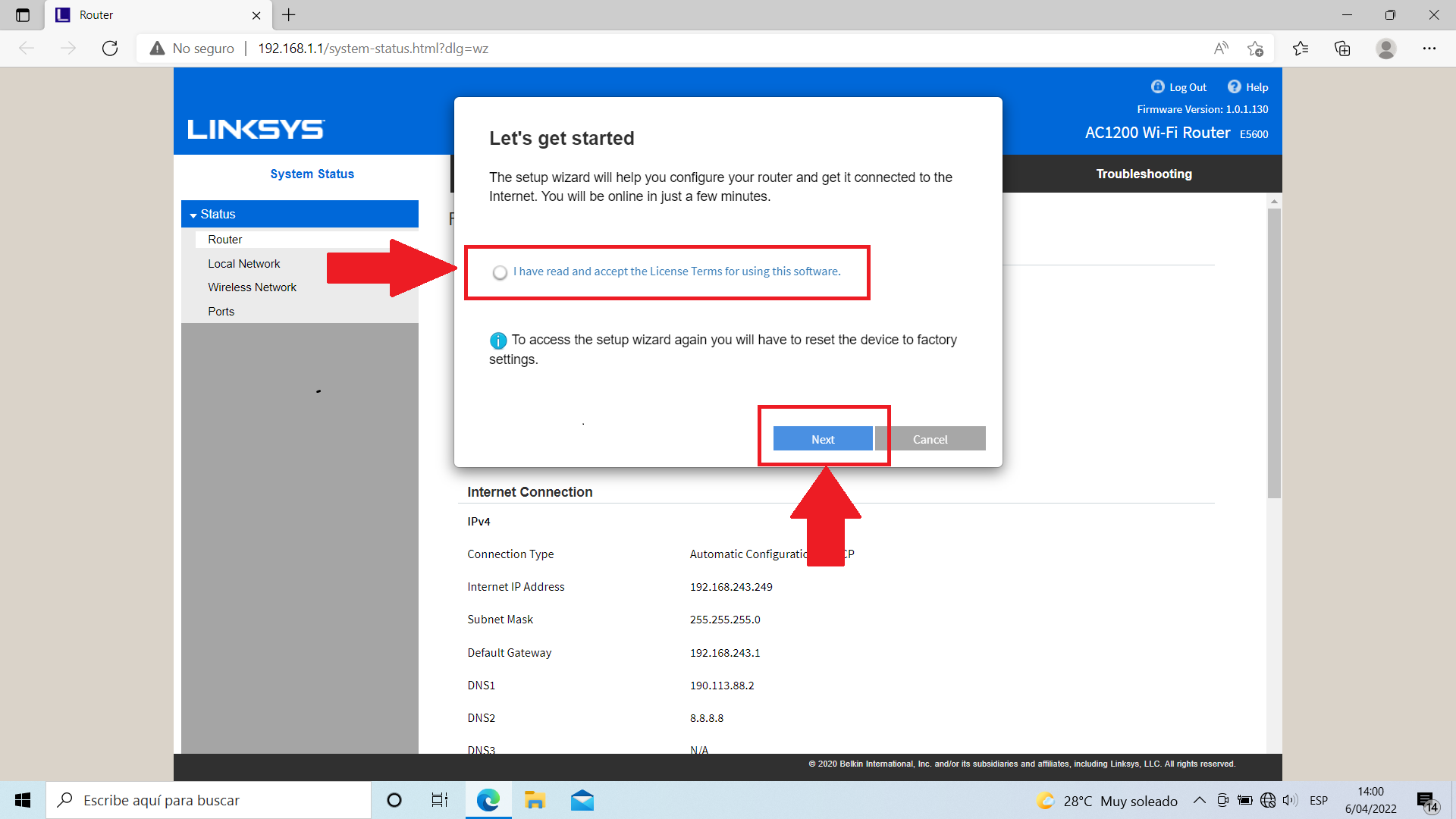The height and width of the screenshot is (819, 1456).
Task: Click the page vertical scrollbar thumb
Action: pos(1274,353)
